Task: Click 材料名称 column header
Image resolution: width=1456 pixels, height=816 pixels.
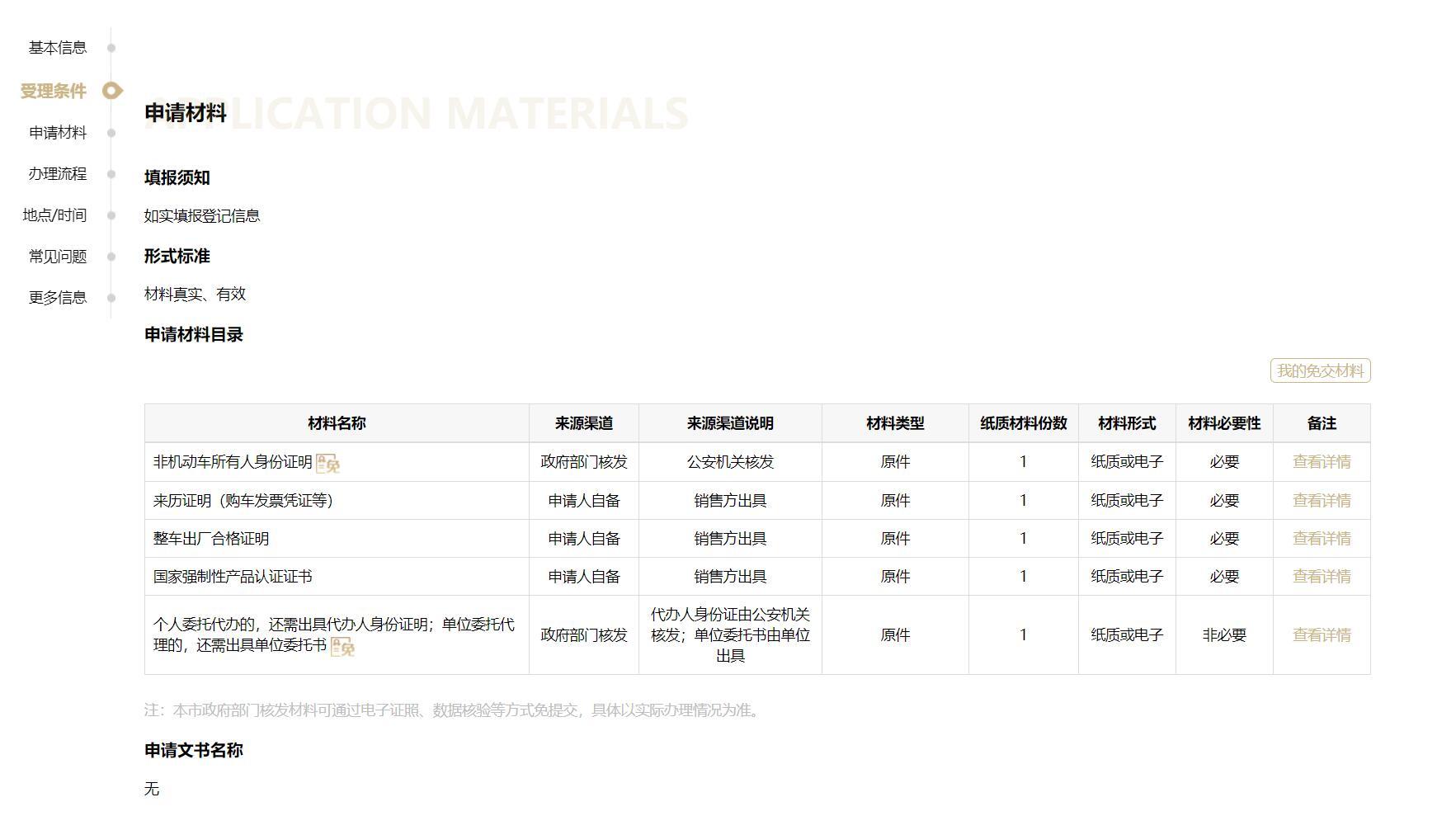Action: click(x=337, y=423)
